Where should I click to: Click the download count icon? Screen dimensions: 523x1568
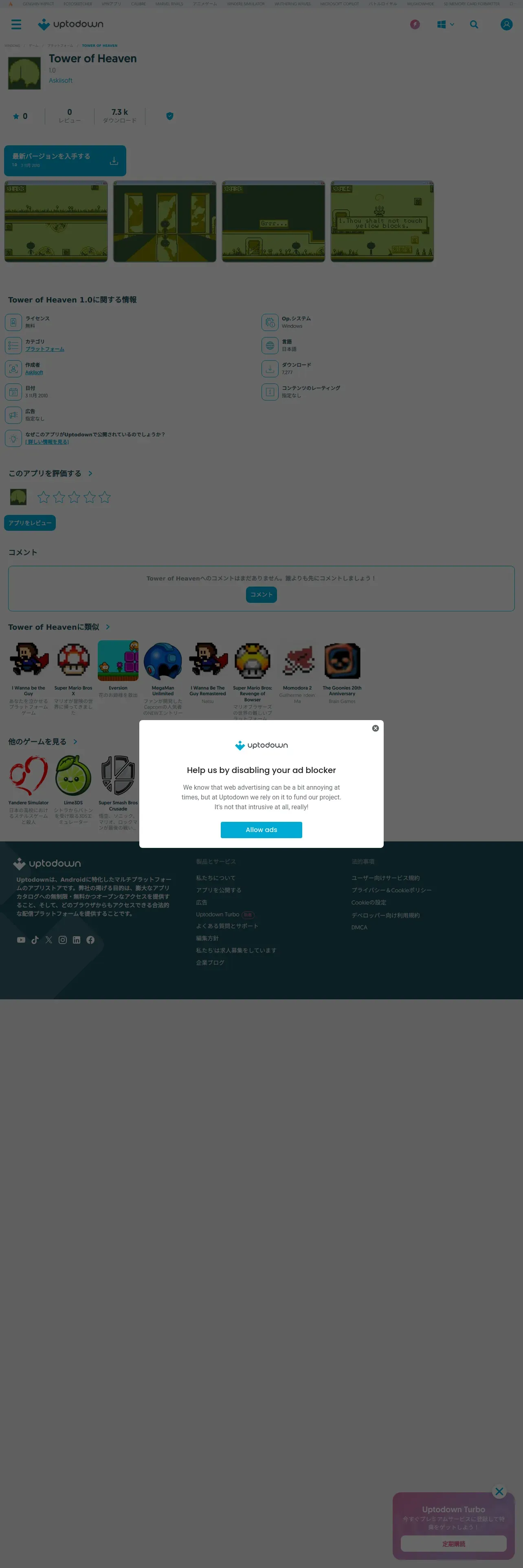coord(270,368)
